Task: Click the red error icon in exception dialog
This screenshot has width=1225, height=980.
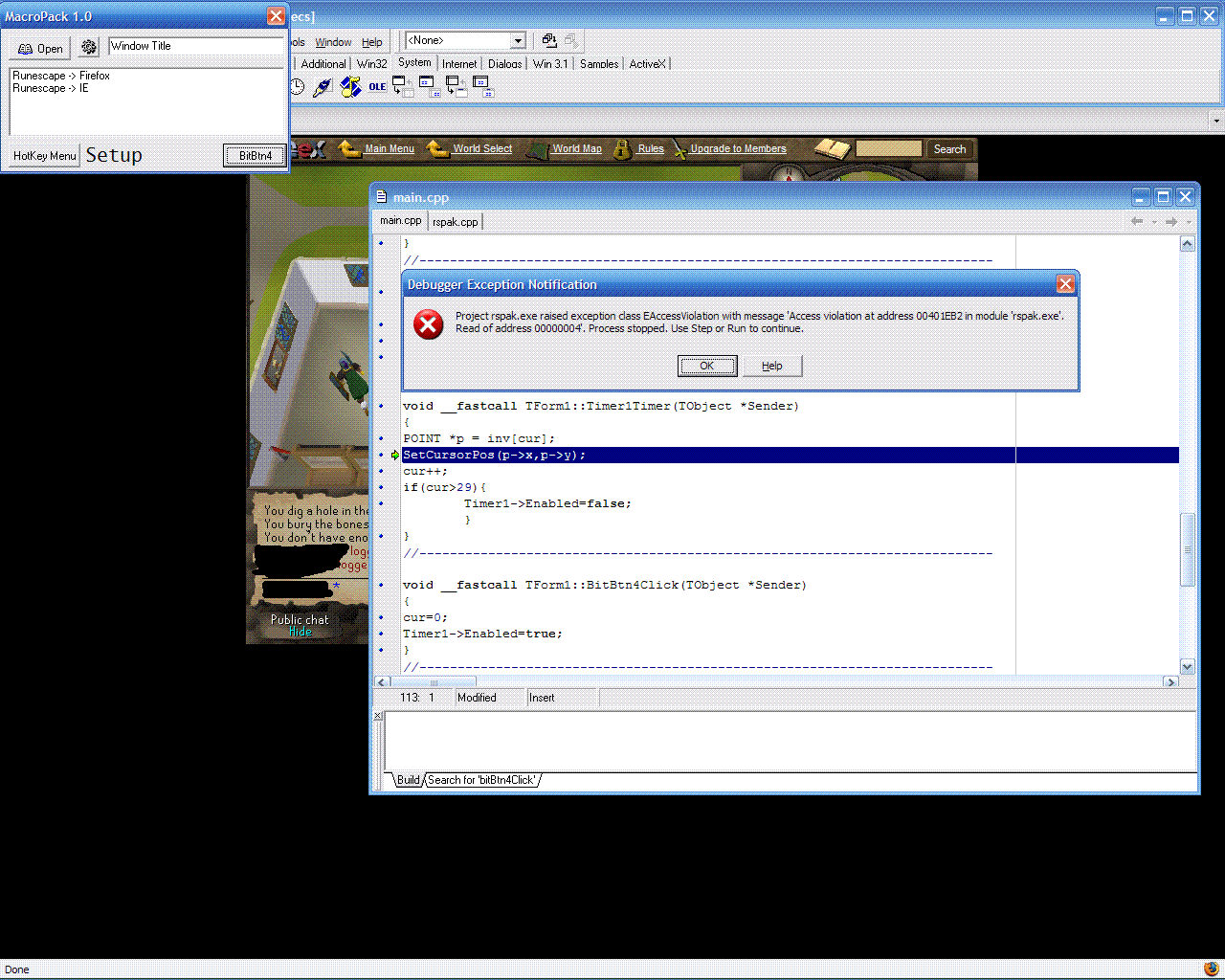Action: click(428, 324)
